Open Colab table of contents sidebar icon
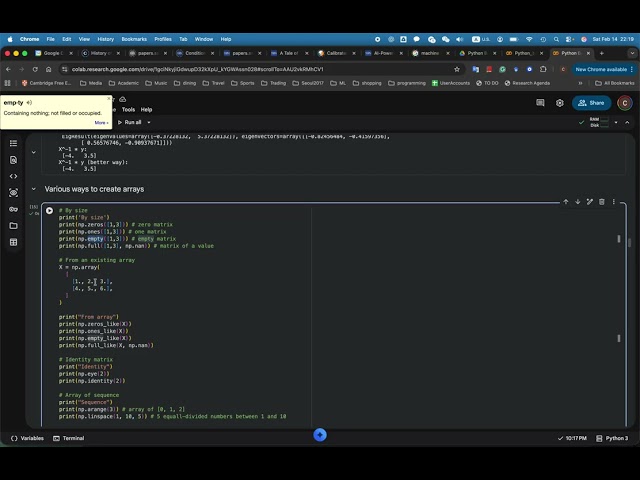The height and width of the screenshot is (480, 640). [x=13, y=143]
